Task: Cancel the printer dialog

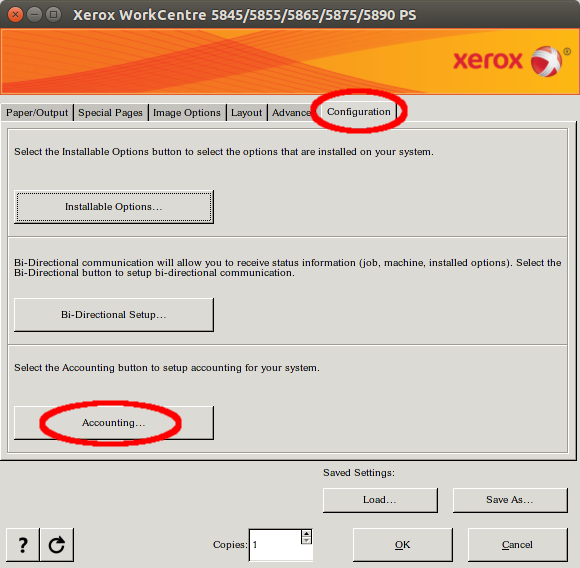Action: point(517,545)
